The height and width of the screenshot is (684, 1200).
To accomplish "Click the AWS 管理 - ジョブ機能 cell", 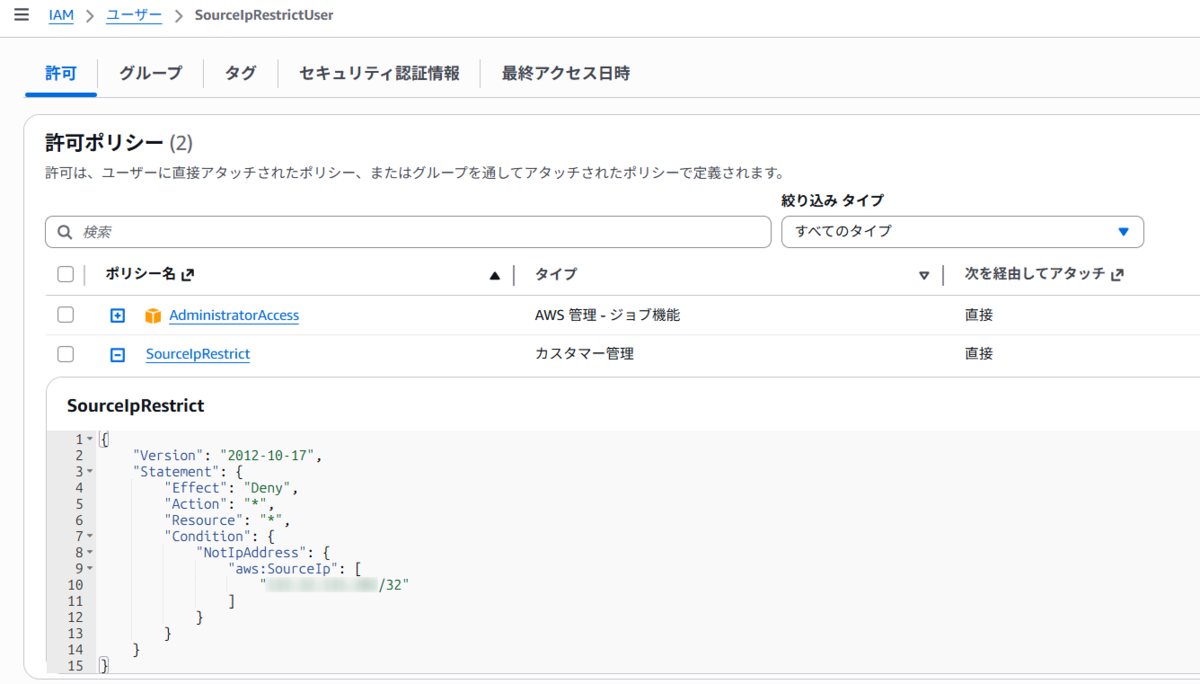I will point(608,315).
